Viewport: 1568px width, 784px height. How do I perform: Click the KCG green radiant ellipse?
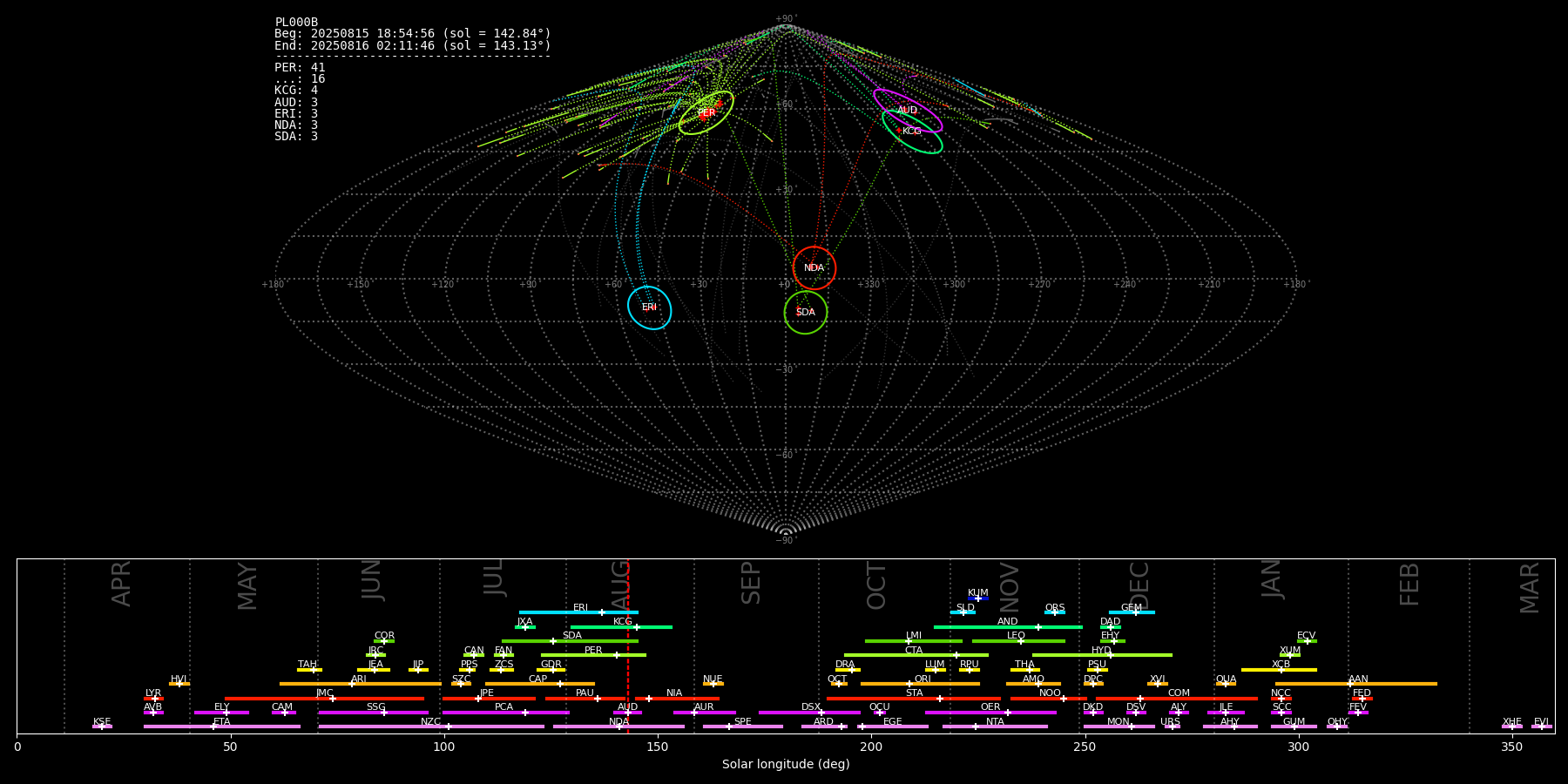click(x=912, y=132)
